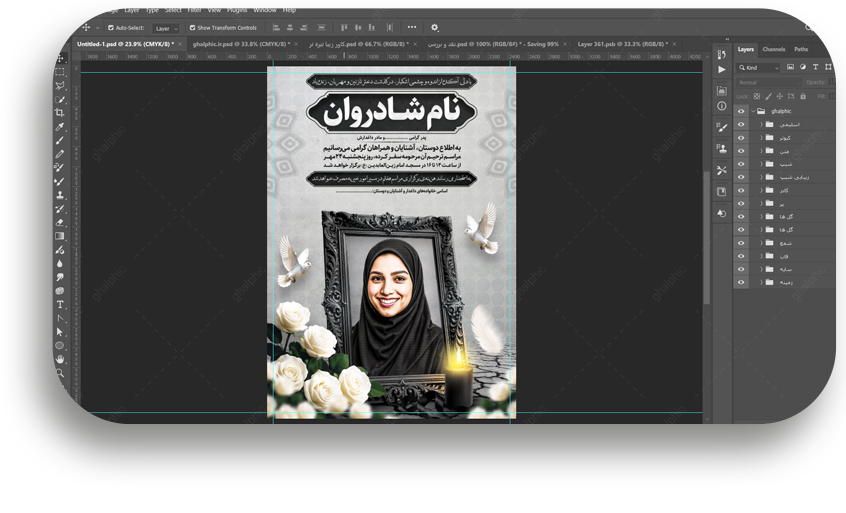This screenshot has height=513, width=846.
Task: Uncheck Show Transform Controls
Action: click(x=192, y=28)
